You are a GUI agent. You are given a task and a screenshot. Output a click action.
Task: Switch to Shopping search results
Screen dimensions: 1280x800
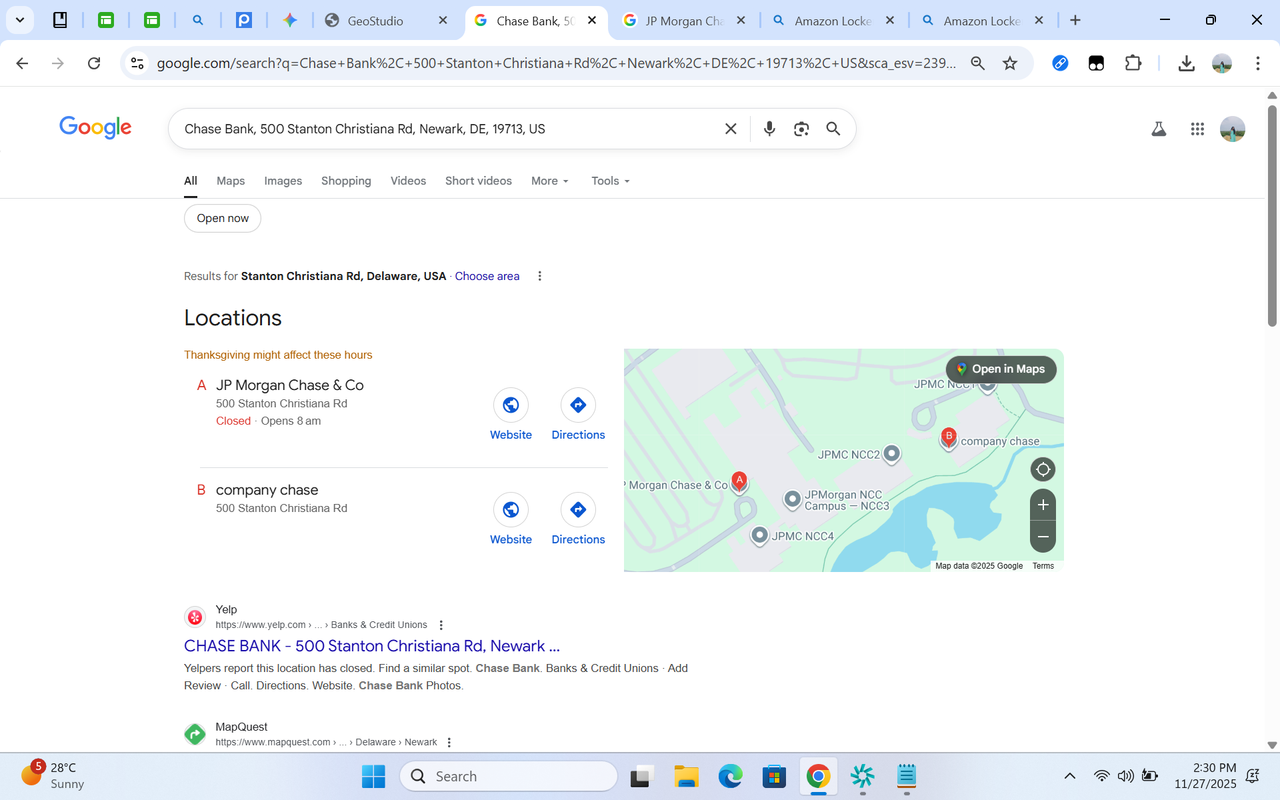coord(346,181)
